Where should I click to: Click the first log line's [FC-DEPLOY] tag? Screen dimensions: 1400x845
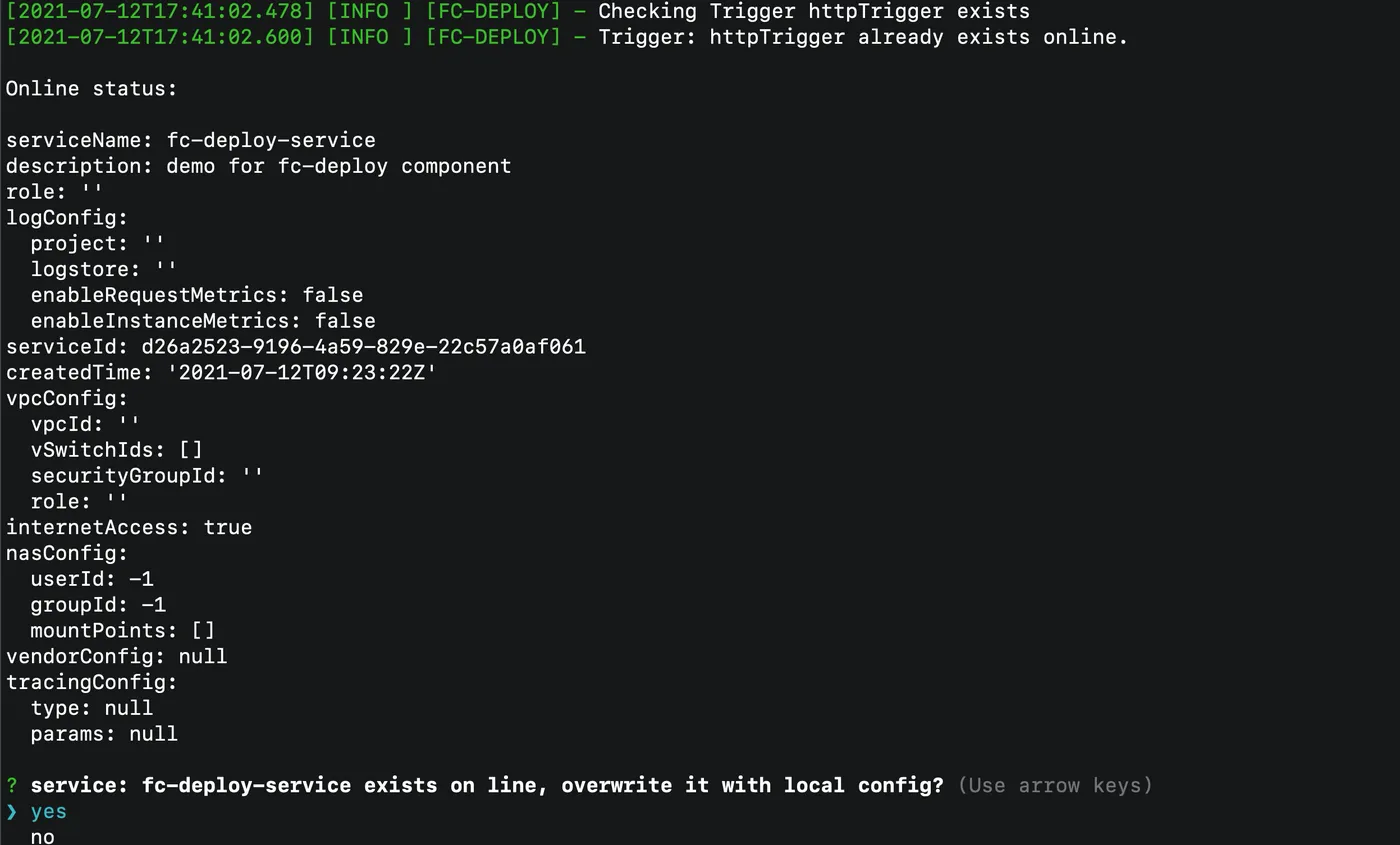(493, 12)
